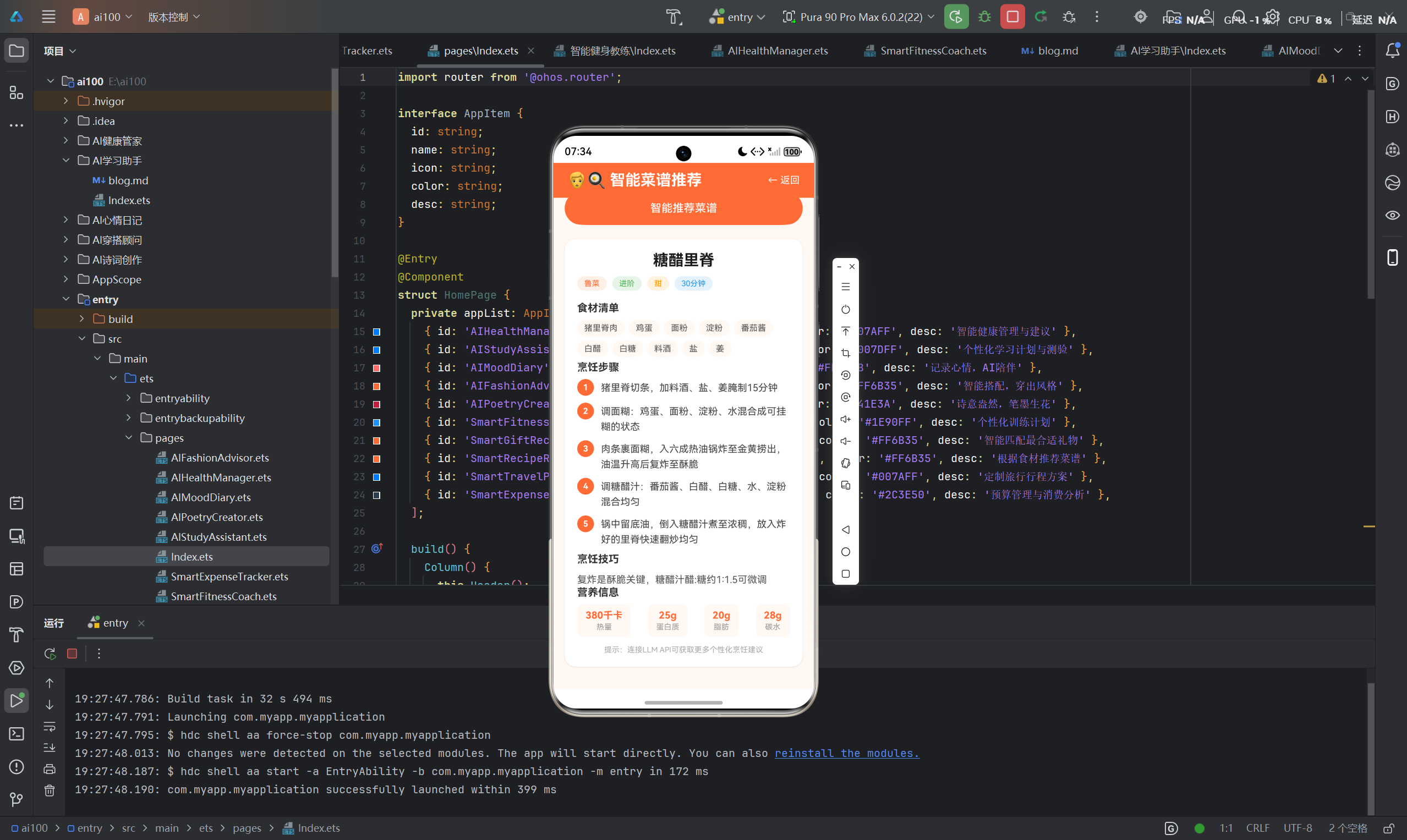Open the Git version control tool icon
This screenshot has height=840, width=1407.
[x=17, y=800]
